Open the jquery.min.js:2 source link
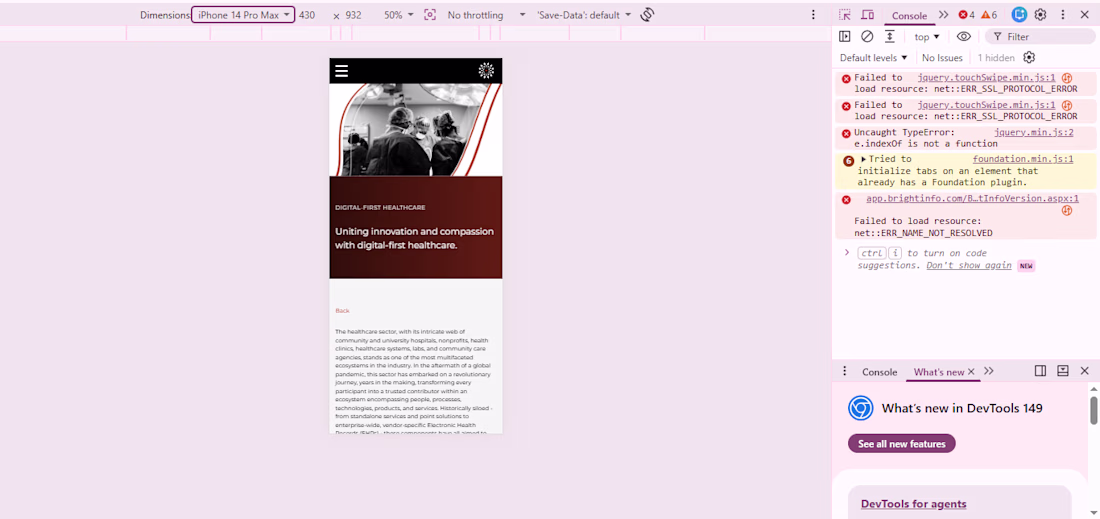 [1033, 132]
